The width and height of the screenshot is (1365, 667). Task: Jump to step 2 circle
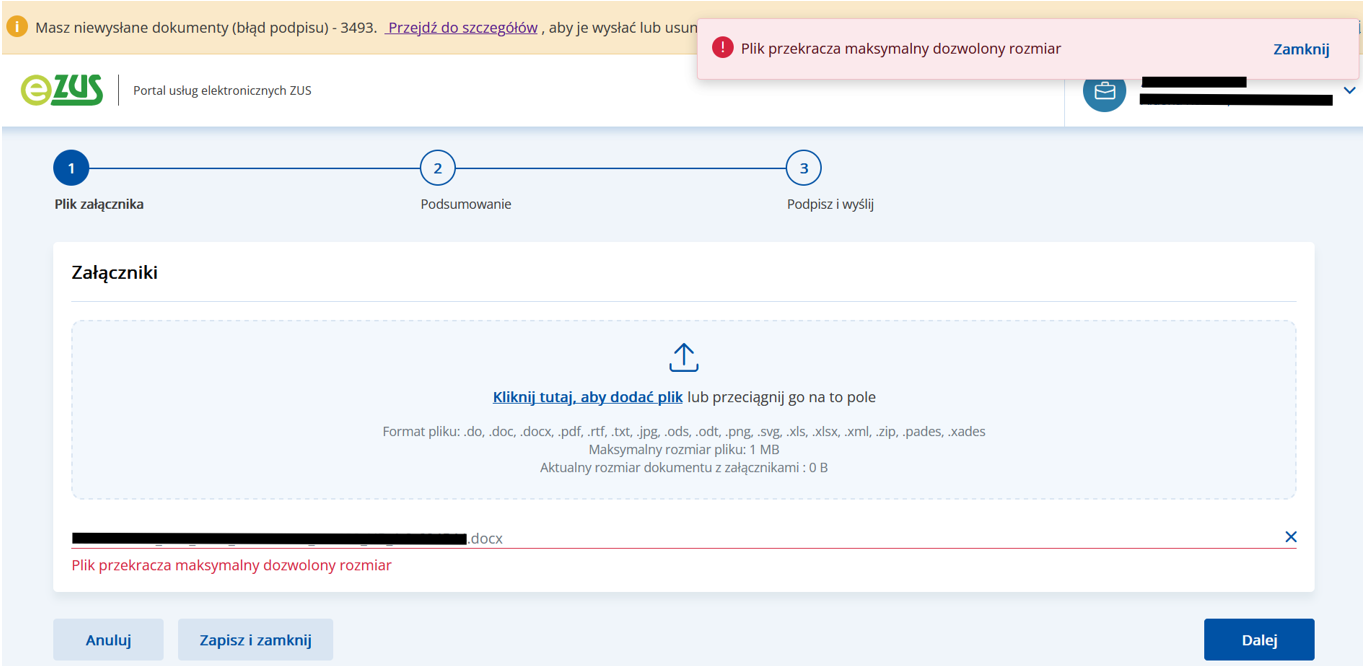[x=437, y=169]
